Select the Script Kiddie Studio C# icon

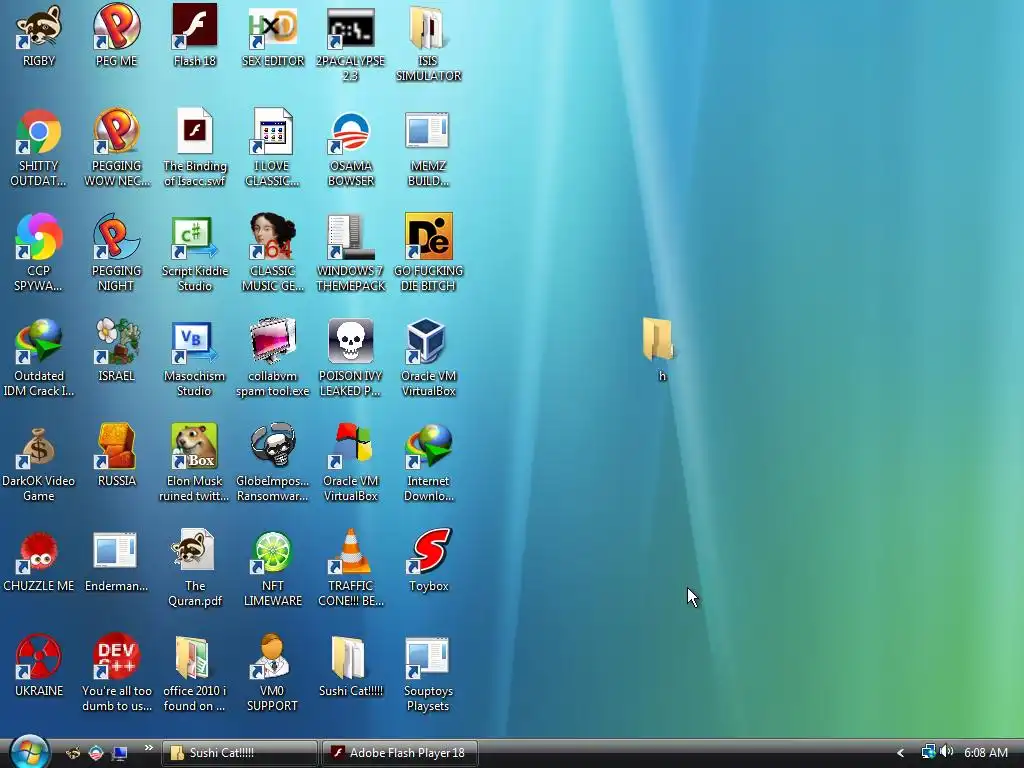click(x=195, y=236)
